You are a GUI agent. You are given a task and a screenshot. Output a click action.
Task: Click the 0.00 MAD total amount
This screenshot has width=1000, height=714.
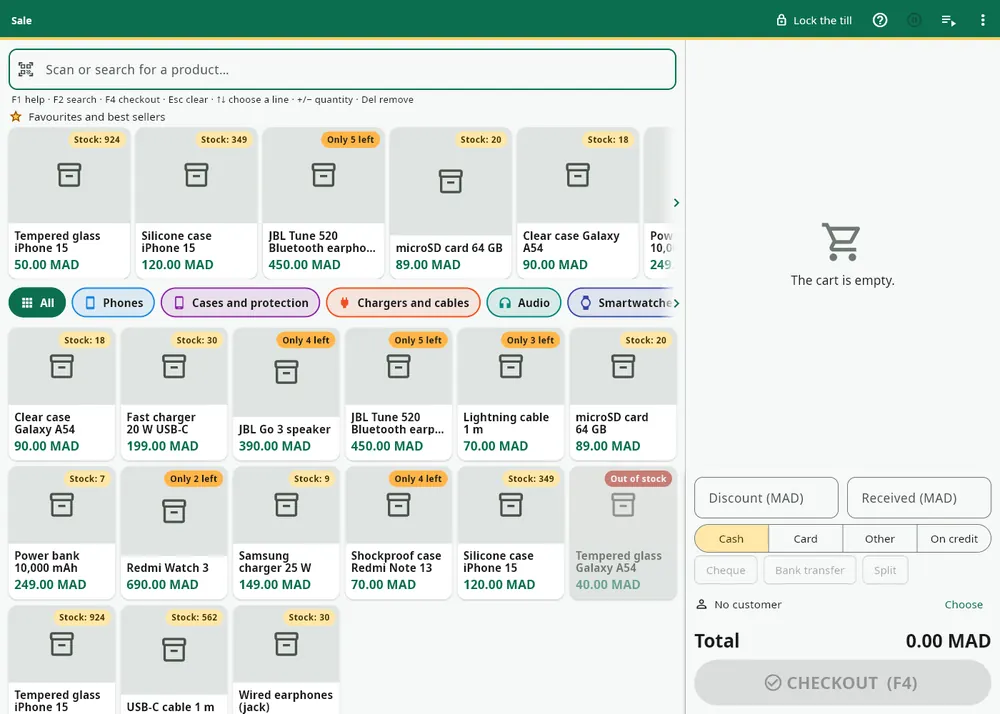pyautogui.click(x=948, y=641)
